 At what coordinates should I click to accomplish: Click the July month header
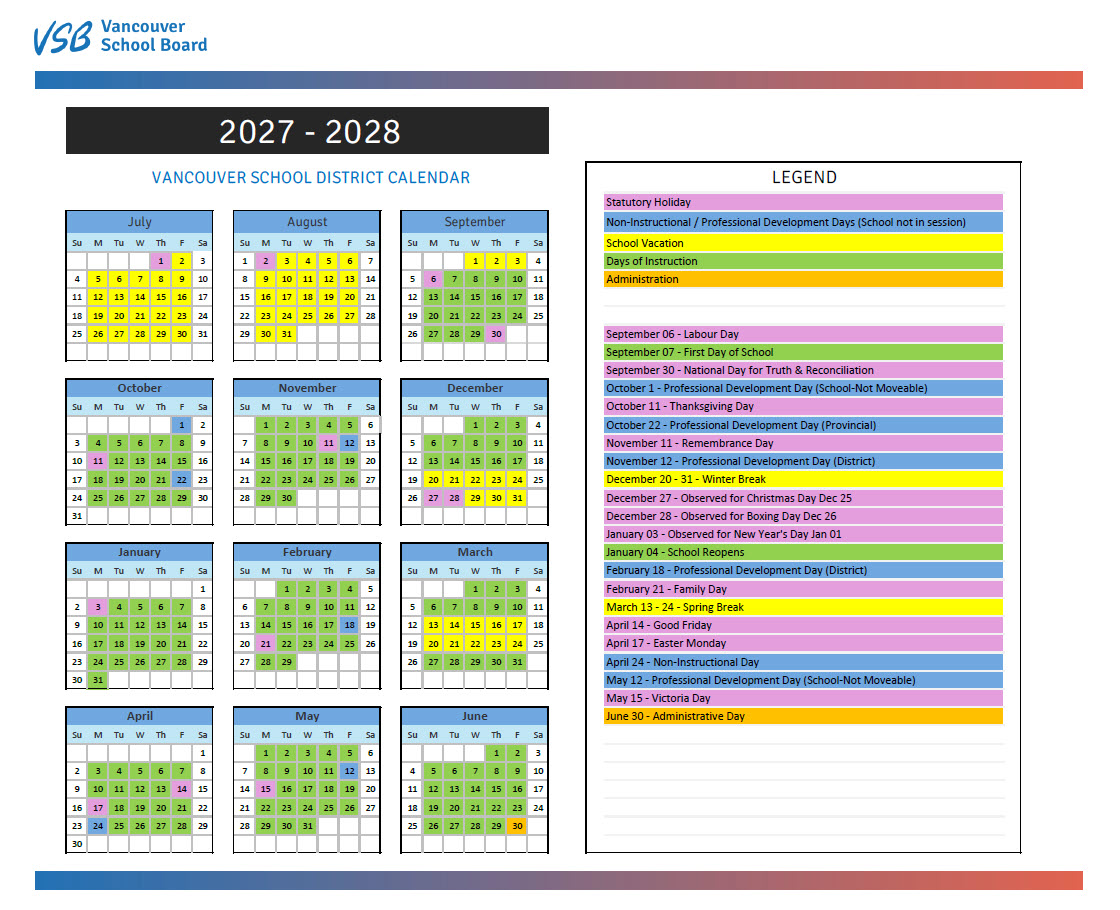139,221
